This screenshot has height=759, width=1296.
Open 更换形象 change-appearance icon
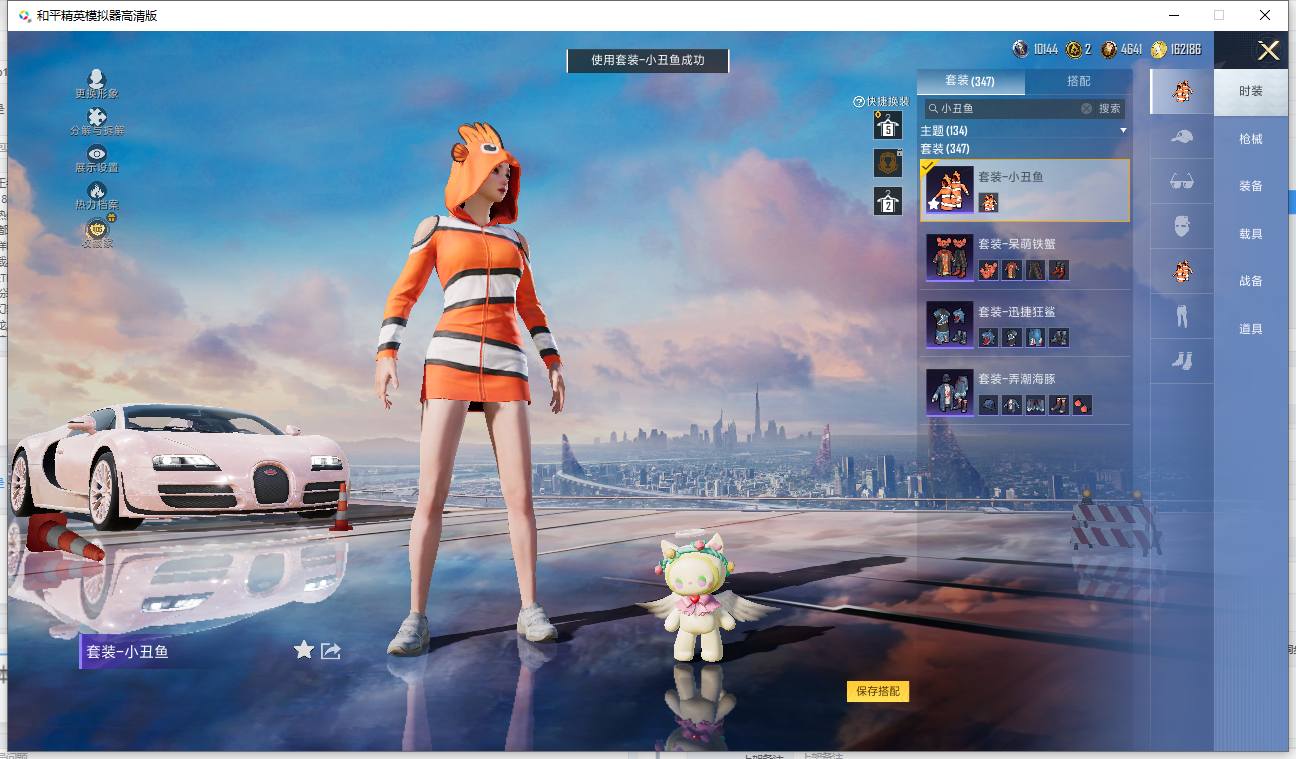(96, 79)
